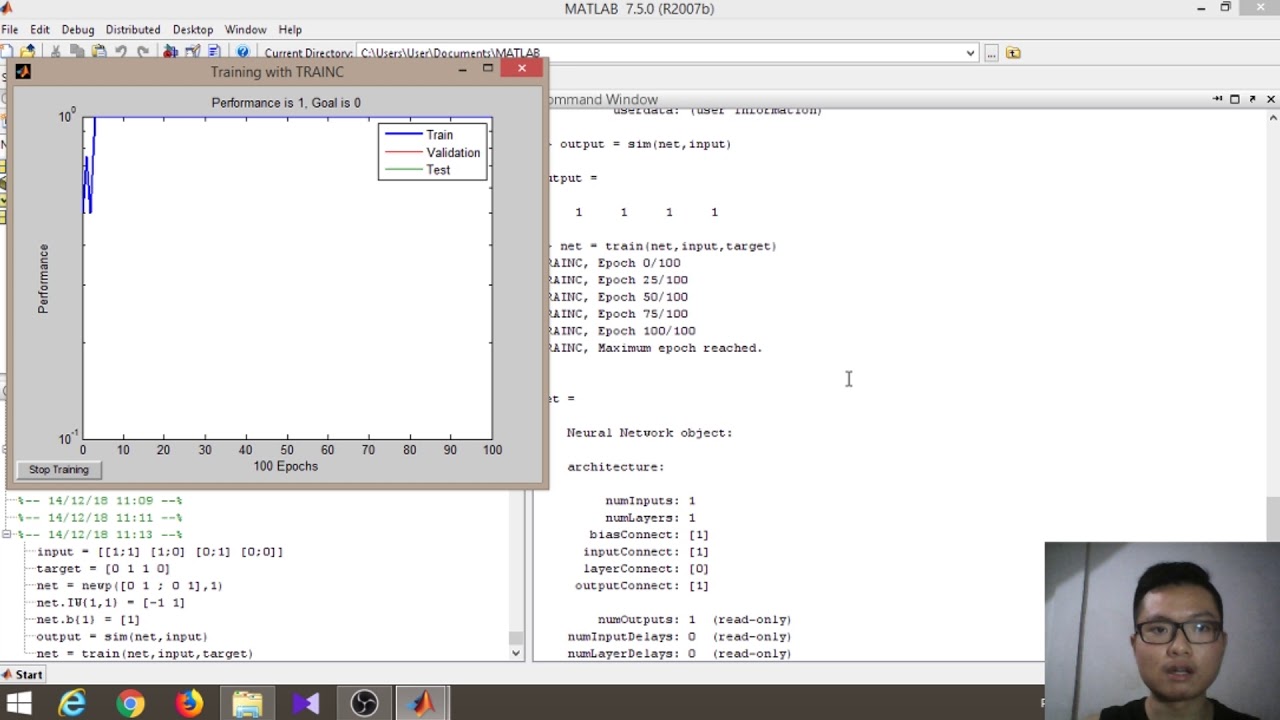Go up one directory level icon
The width and height of the screenshot is (1280, 720).
pyautogui.click(x=1013, y=53)
